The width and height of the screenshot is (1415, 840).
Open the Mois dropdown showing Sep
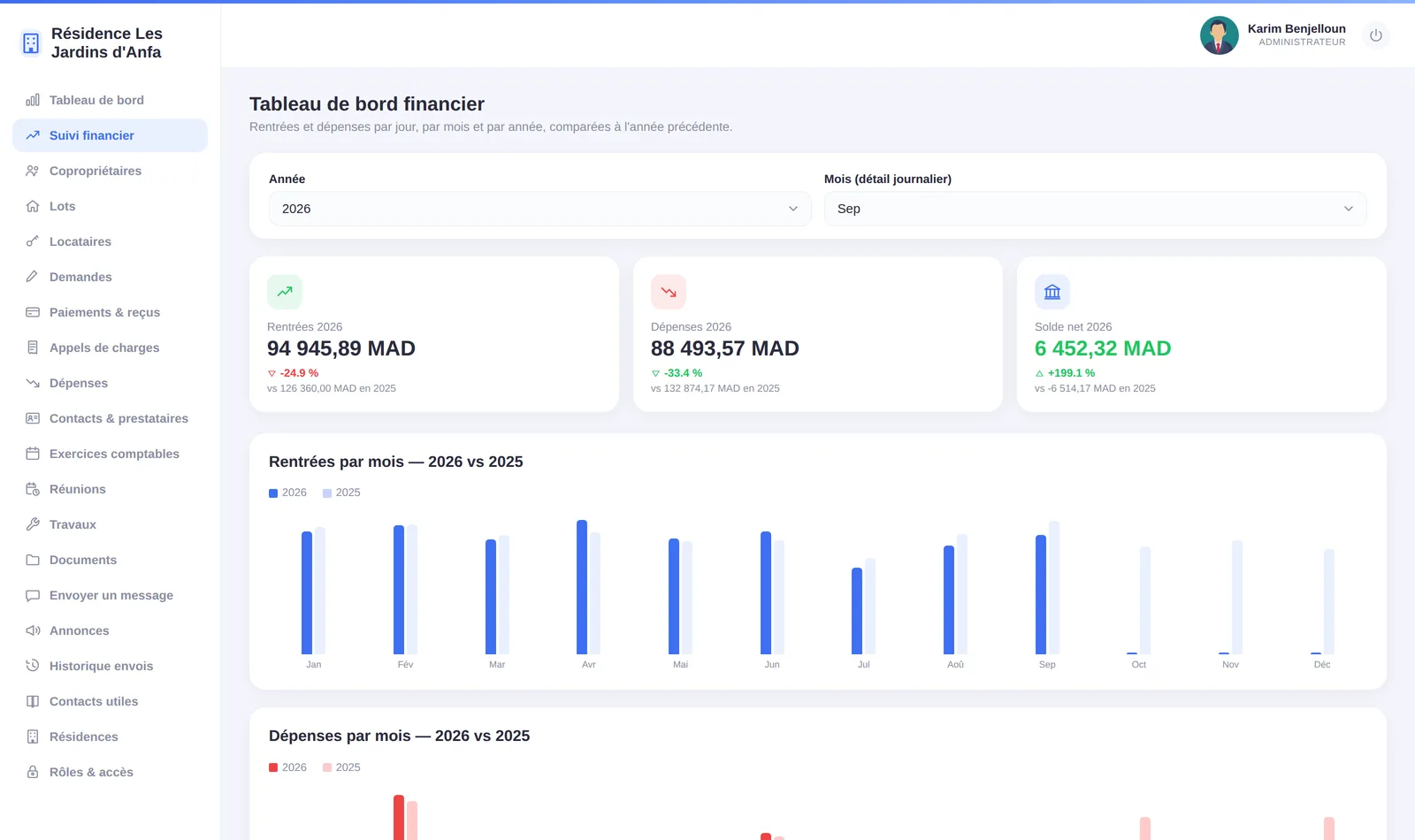[x=1095, y=209]
